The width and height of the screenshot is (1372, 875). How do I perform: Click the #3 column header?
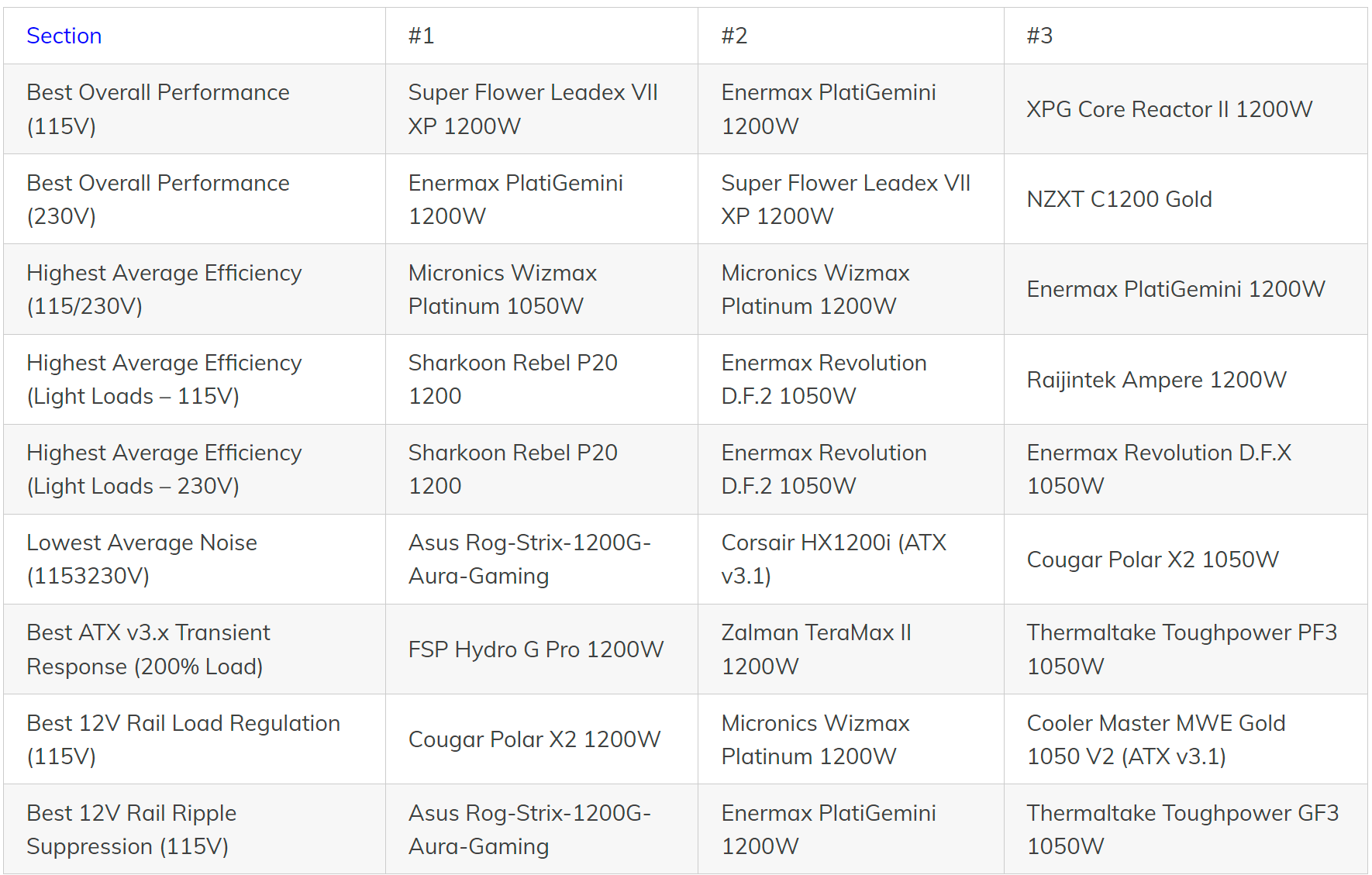tap(1039, 36)
